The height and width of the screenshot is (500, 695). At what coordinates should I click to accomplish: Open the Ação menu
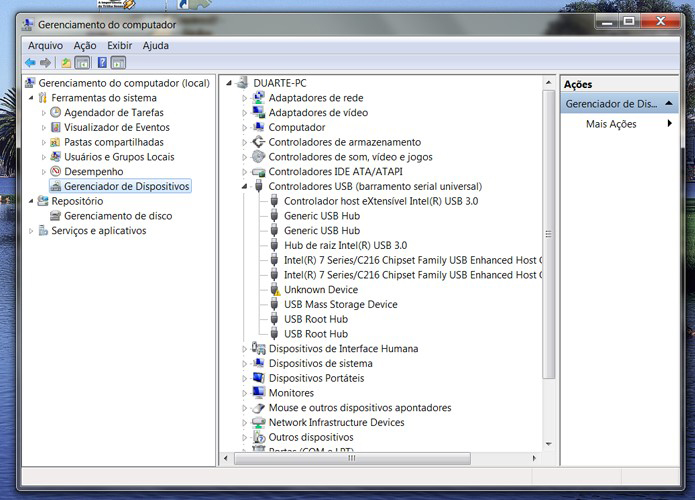tap(85, 46)
